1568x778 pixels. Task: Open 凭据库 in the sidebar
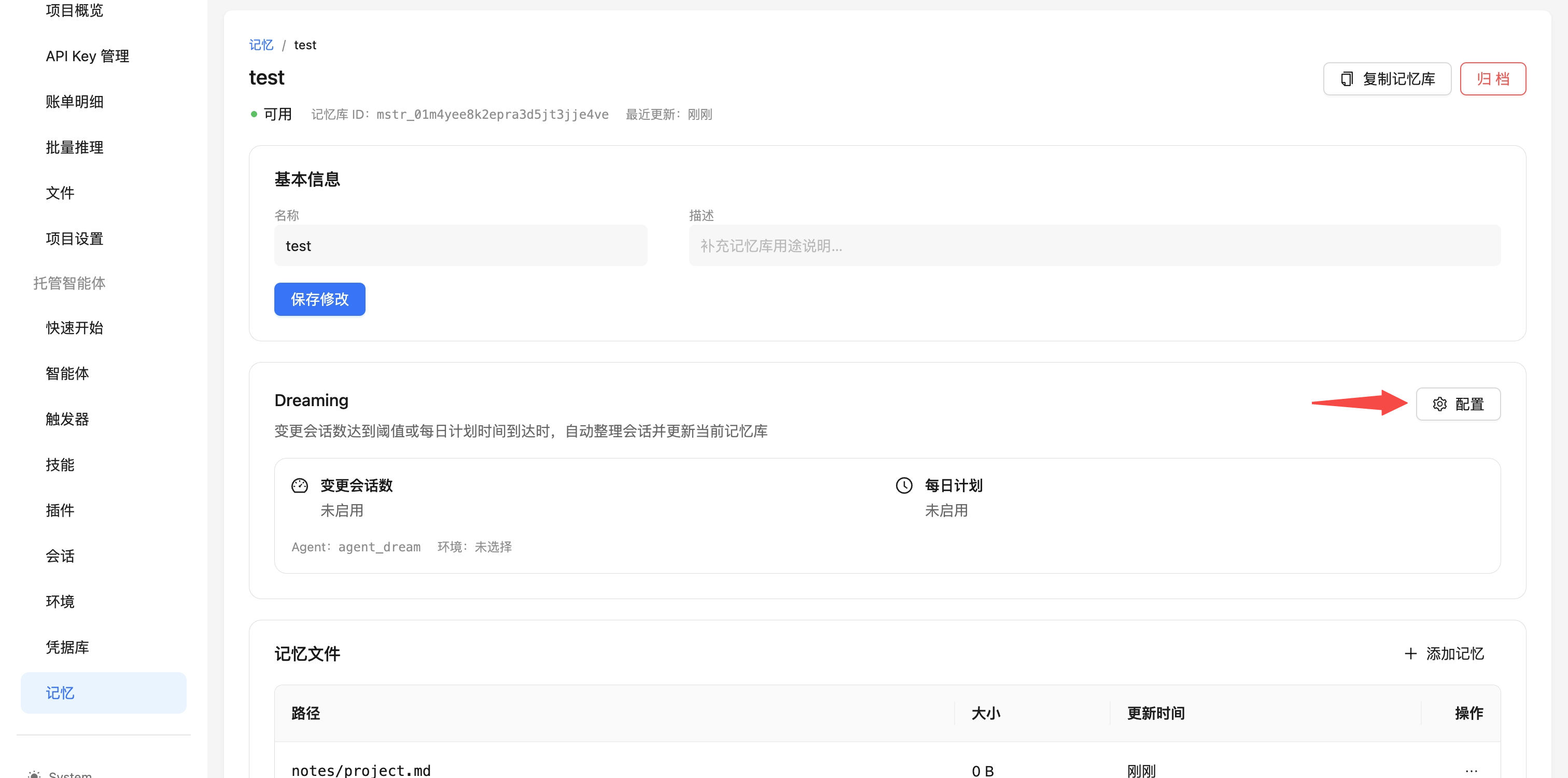point(67,648)
